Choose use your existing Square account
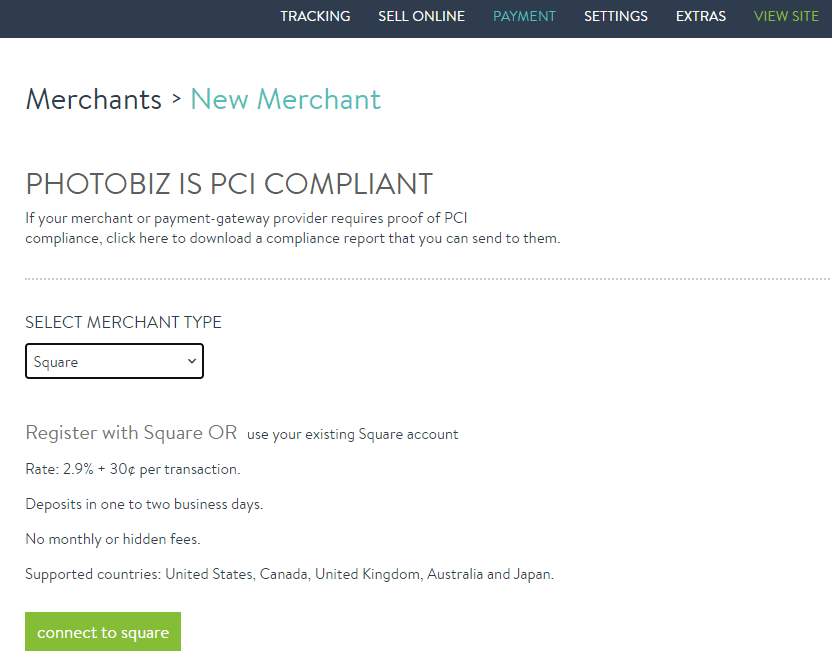This screenshot has height=662, width=832. 352,434
